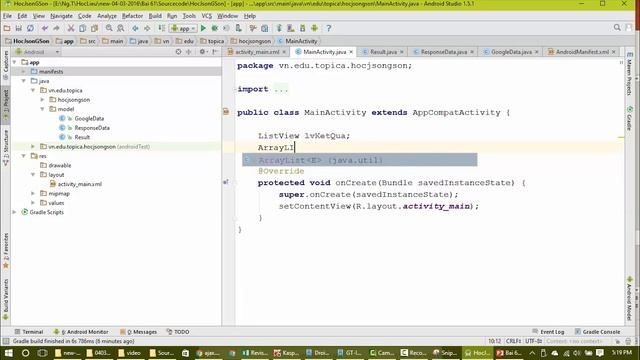Open the app run configuration dropdown
Image resolution: width=640 pixels, height=360 pixels.
(183, 28)
